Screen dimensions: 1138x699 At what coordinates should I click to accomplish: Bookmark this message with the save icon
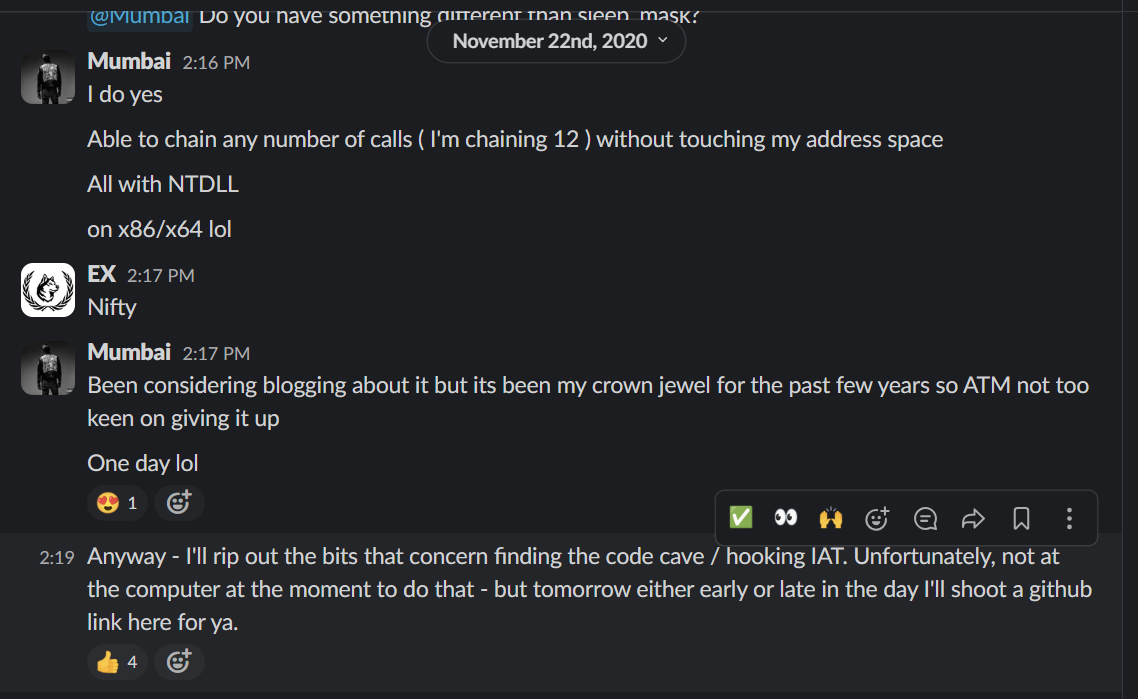[1021, 518]
